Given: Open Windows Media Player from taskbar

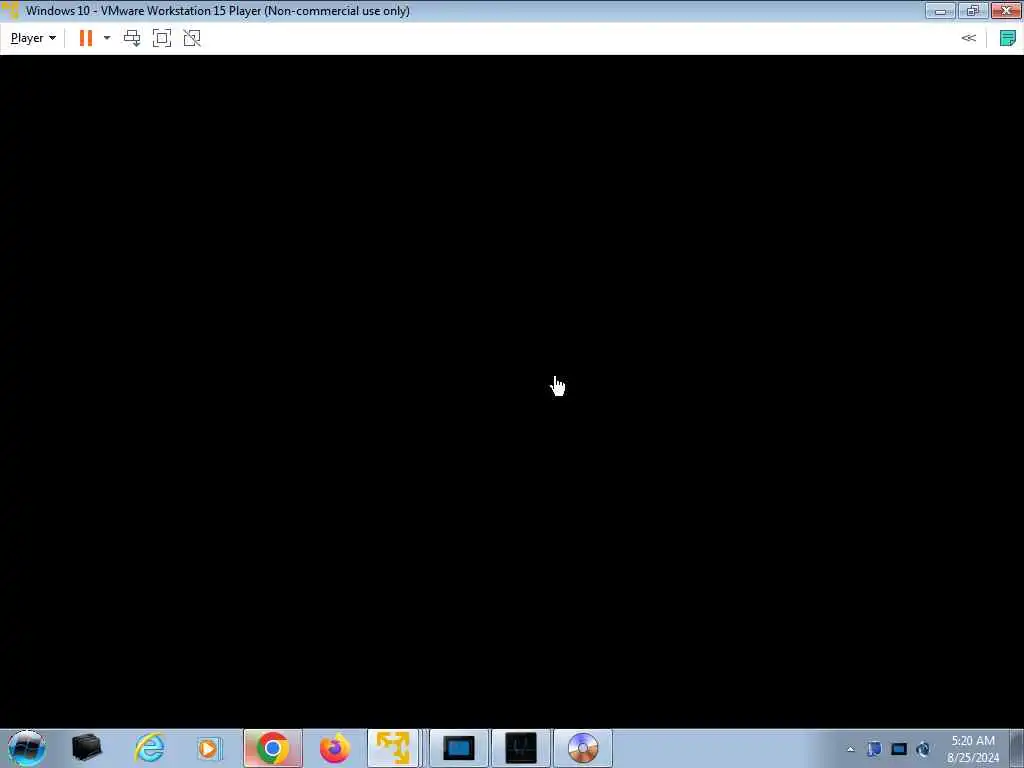Looking at the screenshot, I should click(209, 748).
